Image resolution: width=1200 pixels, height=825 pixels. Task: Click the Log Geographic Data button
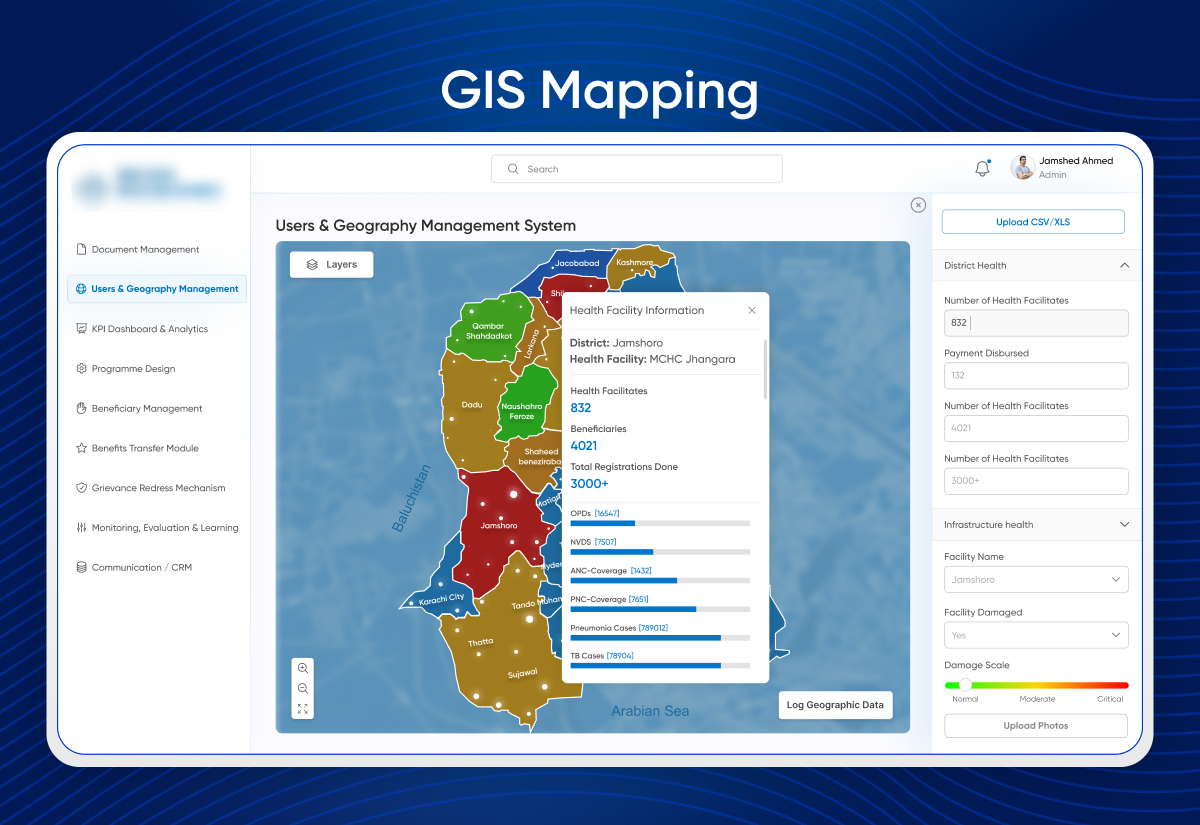tap(835, 705)
